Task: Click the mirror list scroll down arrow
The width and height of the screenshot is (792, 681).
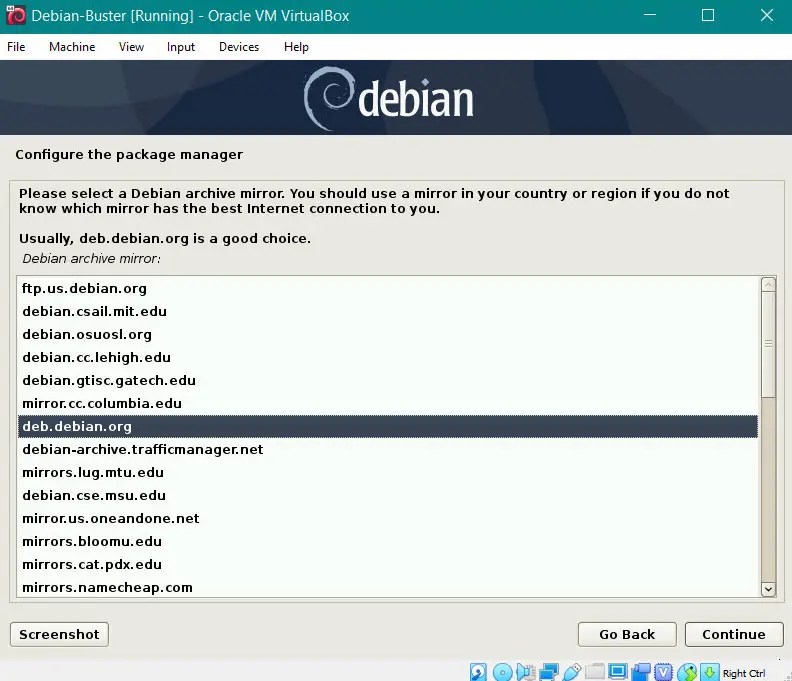Action: (768, 589)
